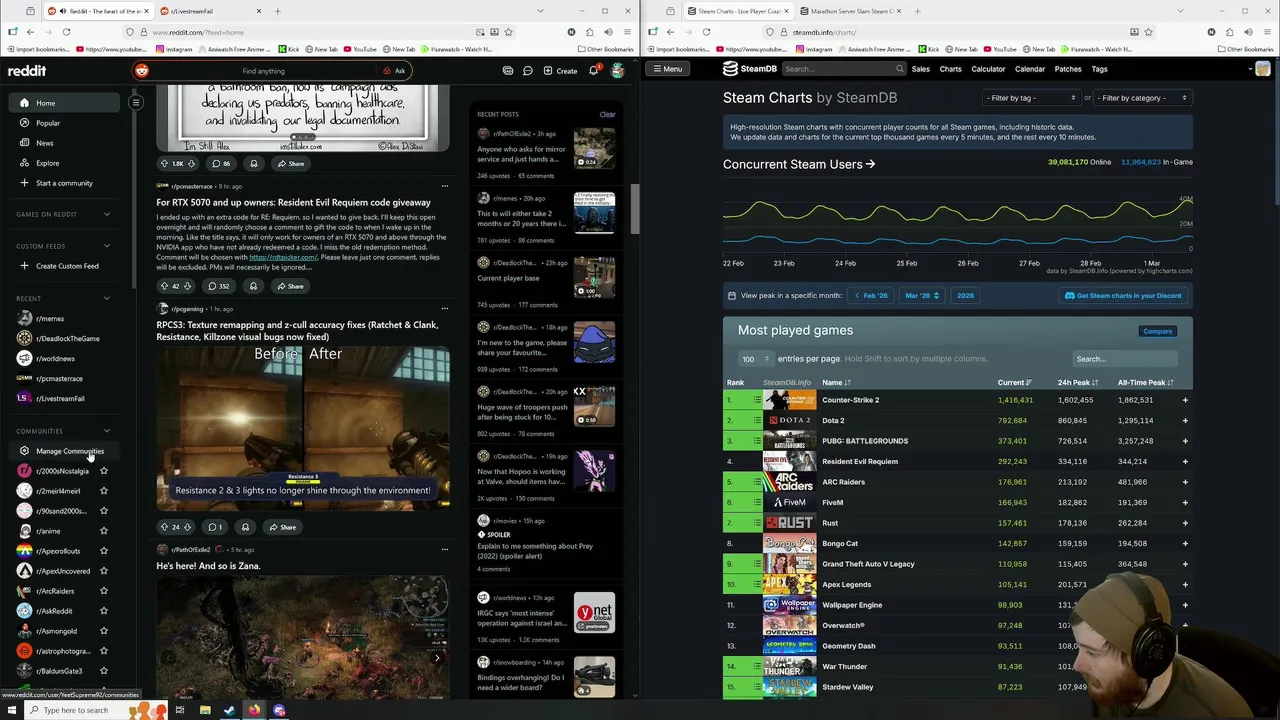Share the RTX 5070 giveaway post
Viewport: 1280px width, 720px height.
click(290, 286)
